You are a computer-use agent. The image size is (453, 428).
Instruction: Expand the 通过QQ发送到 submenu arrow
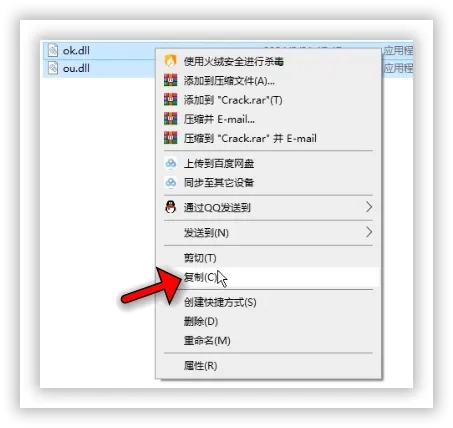[x=368, y=207]
